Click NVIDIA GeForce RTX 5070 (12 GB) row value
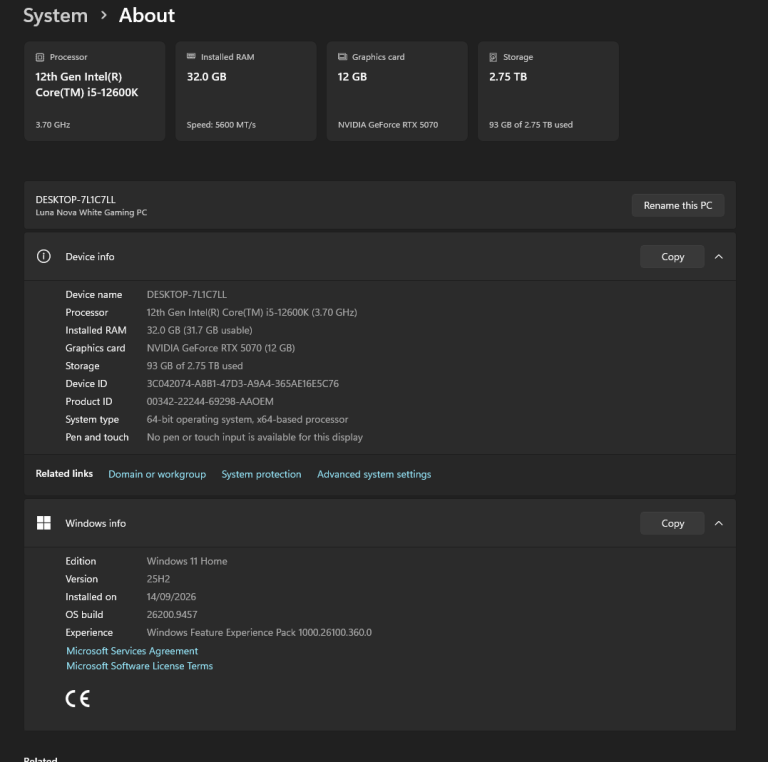This screenshot has height=762, width=768. coord(221,348)
